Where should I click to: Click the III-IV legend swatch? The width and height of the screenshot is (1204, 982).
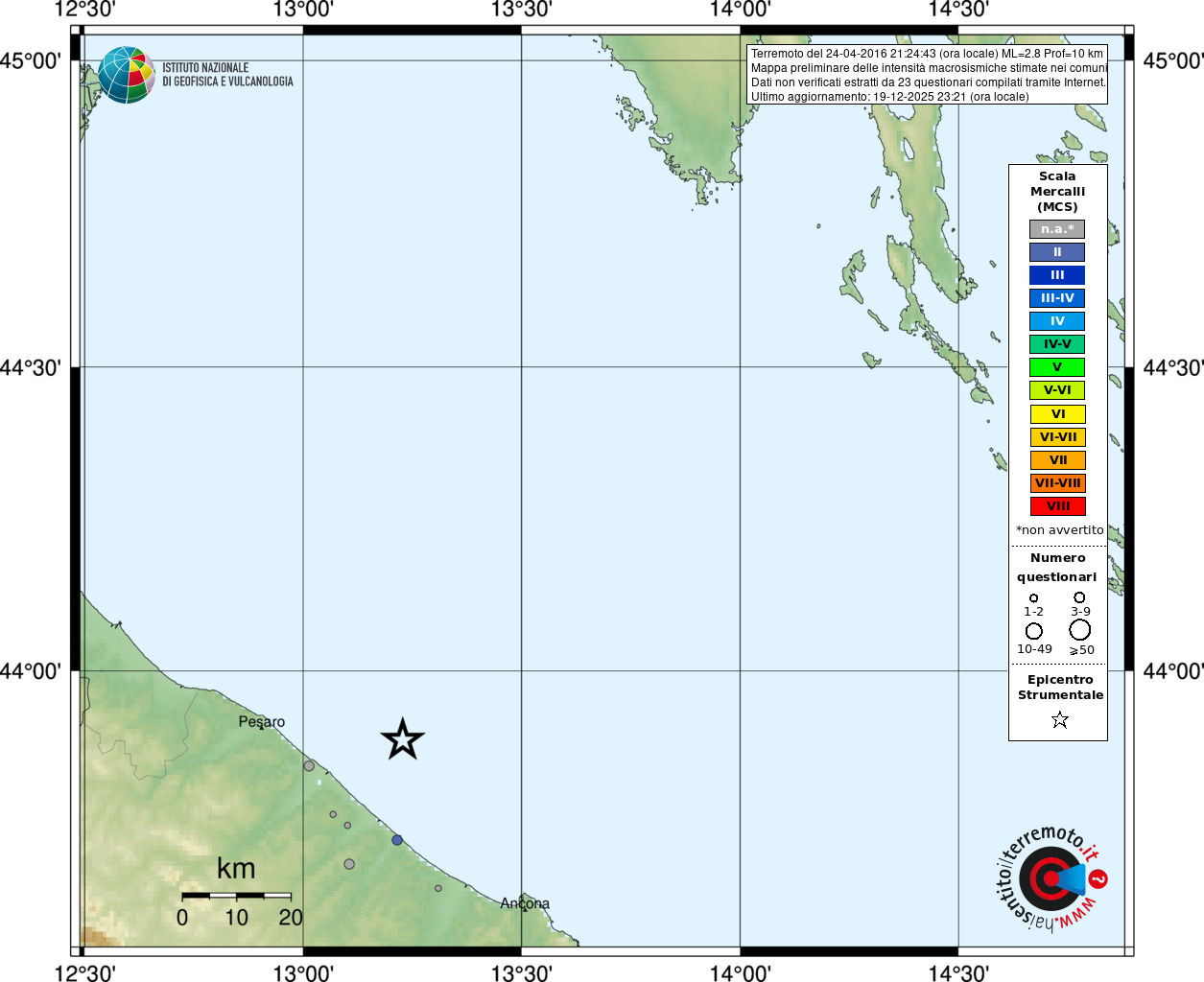click(x=1057, y=298)
